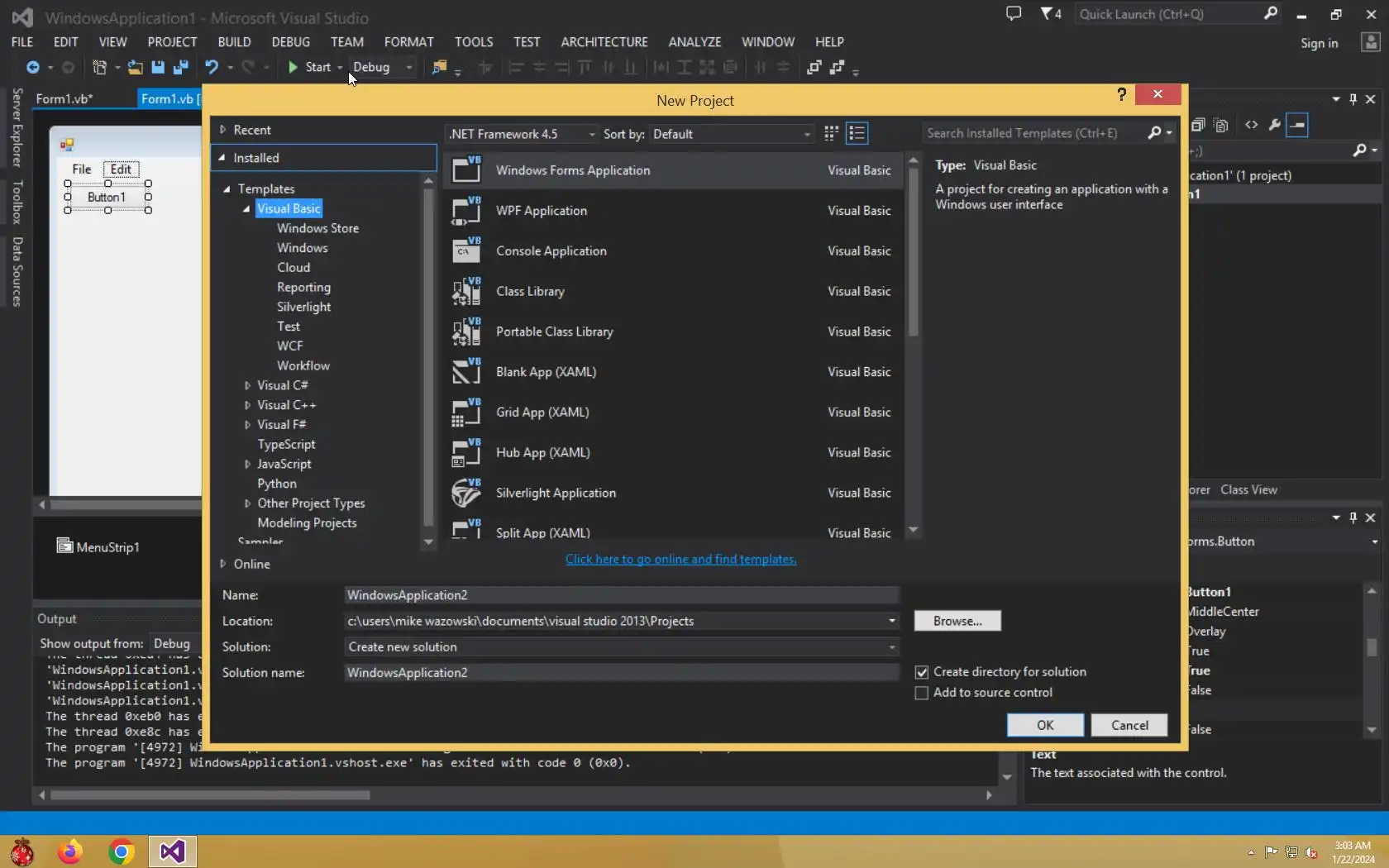Select the Windows Forms Application template icon
Image resolution: width=1389 pixels, height=868 pixels.
[x=466, y=169]
